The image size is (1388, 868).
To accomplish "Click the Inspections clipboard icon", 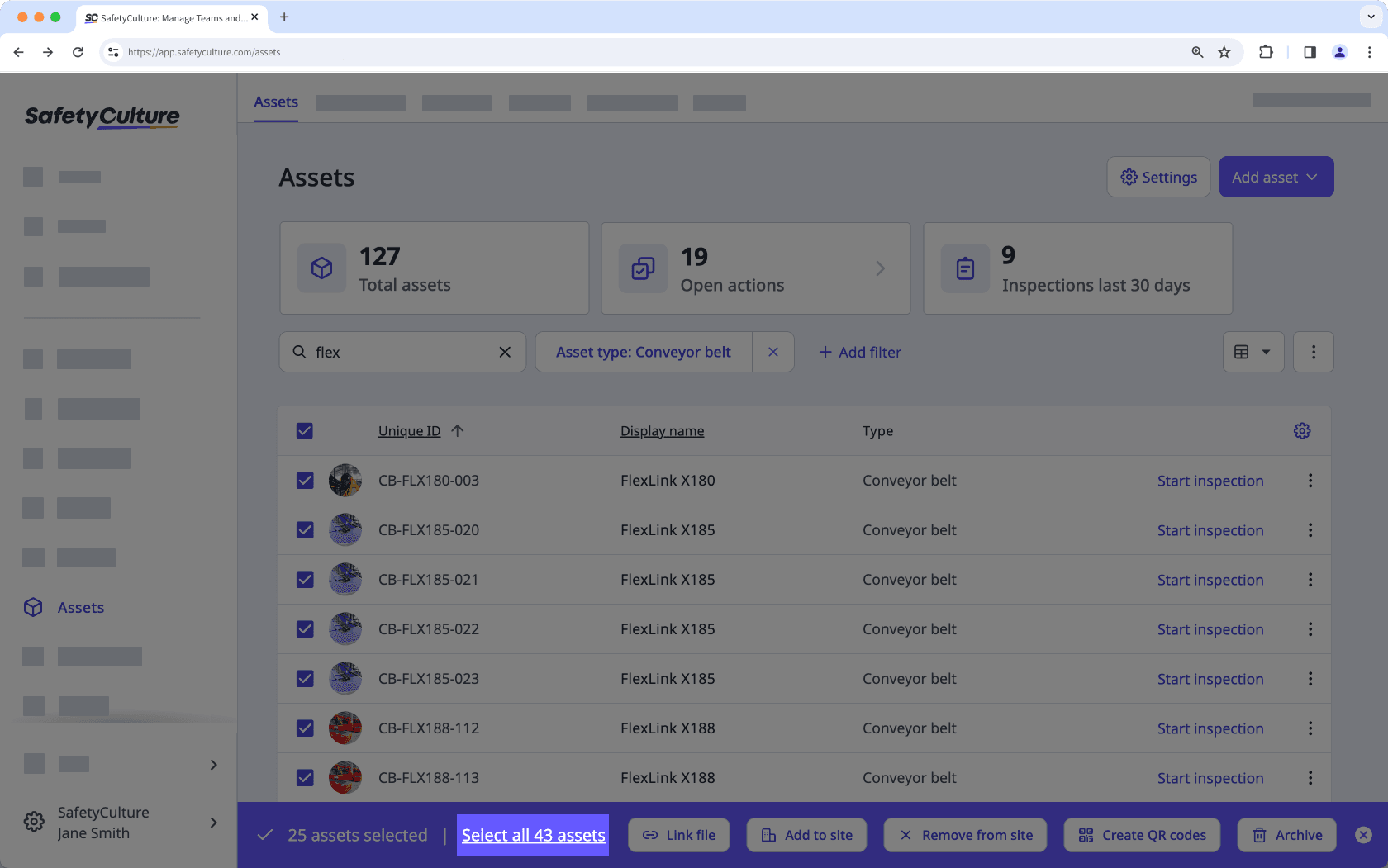I will click(964, 268).
